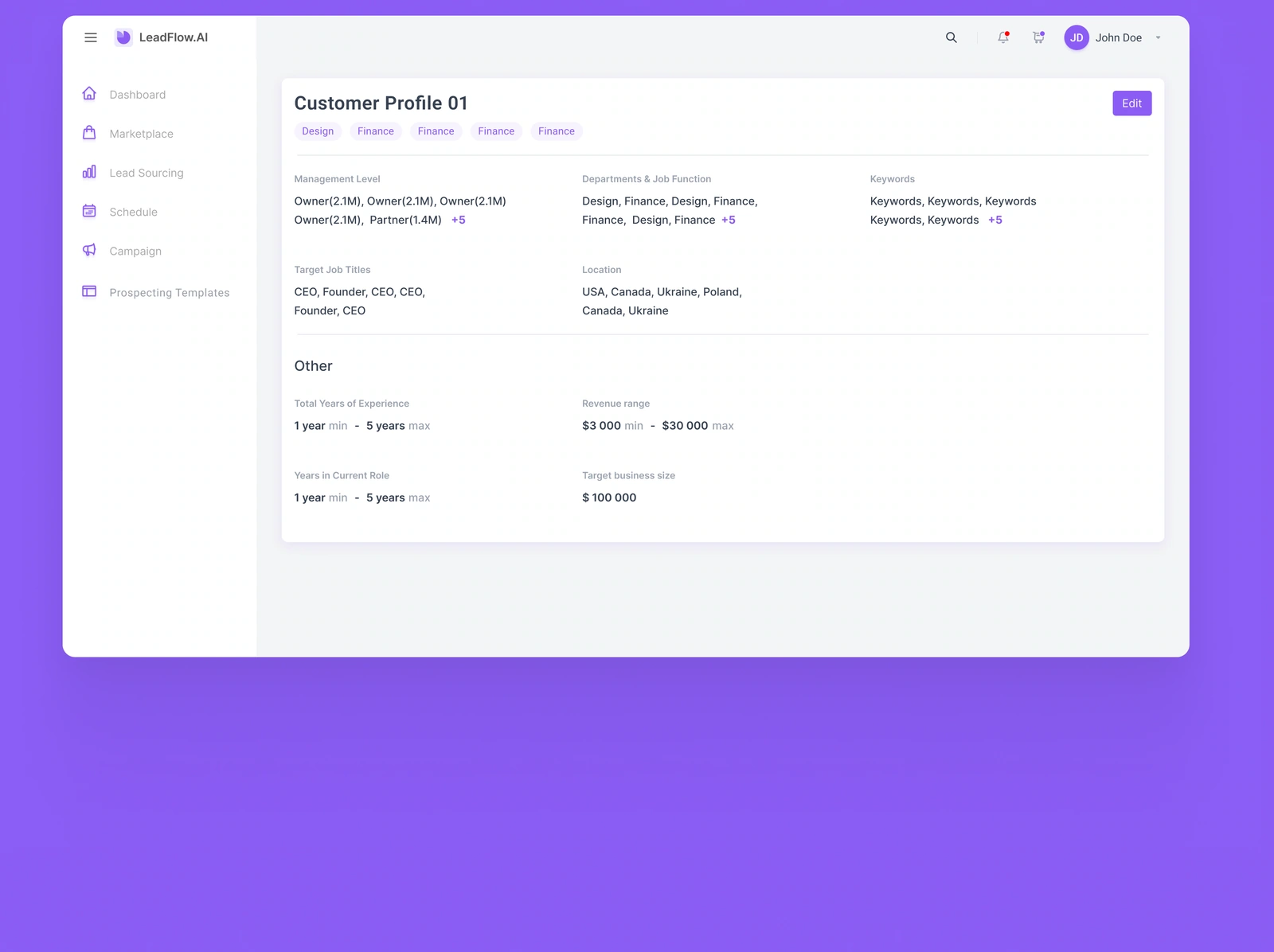The image size is (1274, 952).
Task: Click the Other section heading
Action: 314,366
